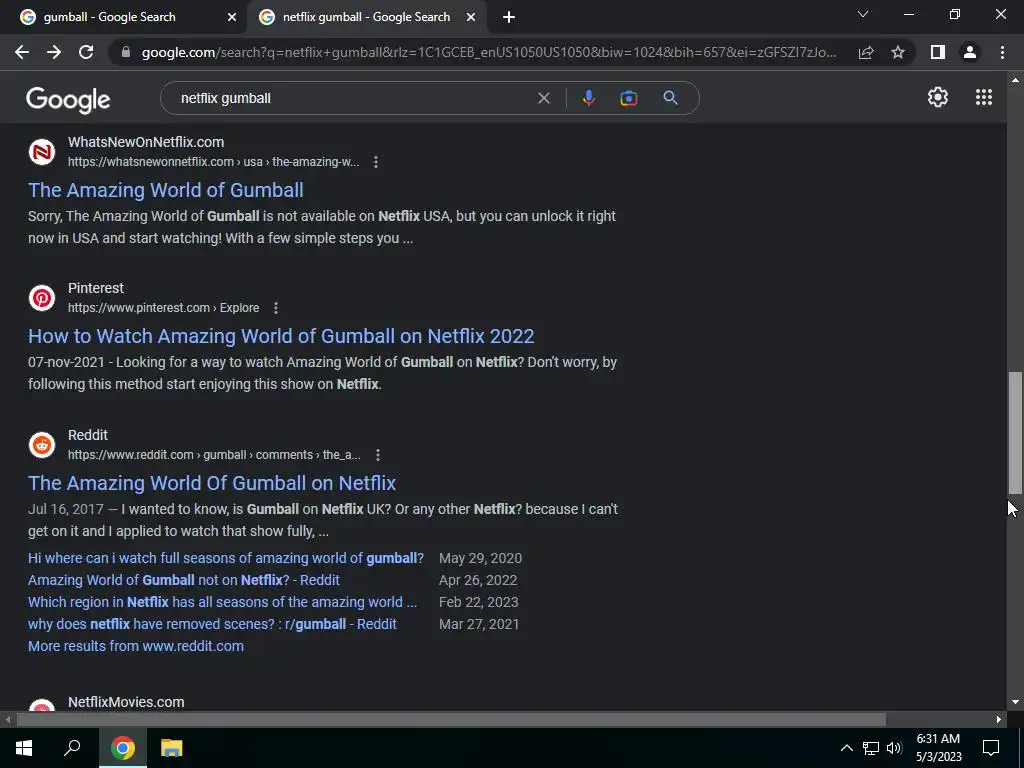The image size is (1024, 768).
Task: Click the scroll up arrow
Action: point(1015,80)
